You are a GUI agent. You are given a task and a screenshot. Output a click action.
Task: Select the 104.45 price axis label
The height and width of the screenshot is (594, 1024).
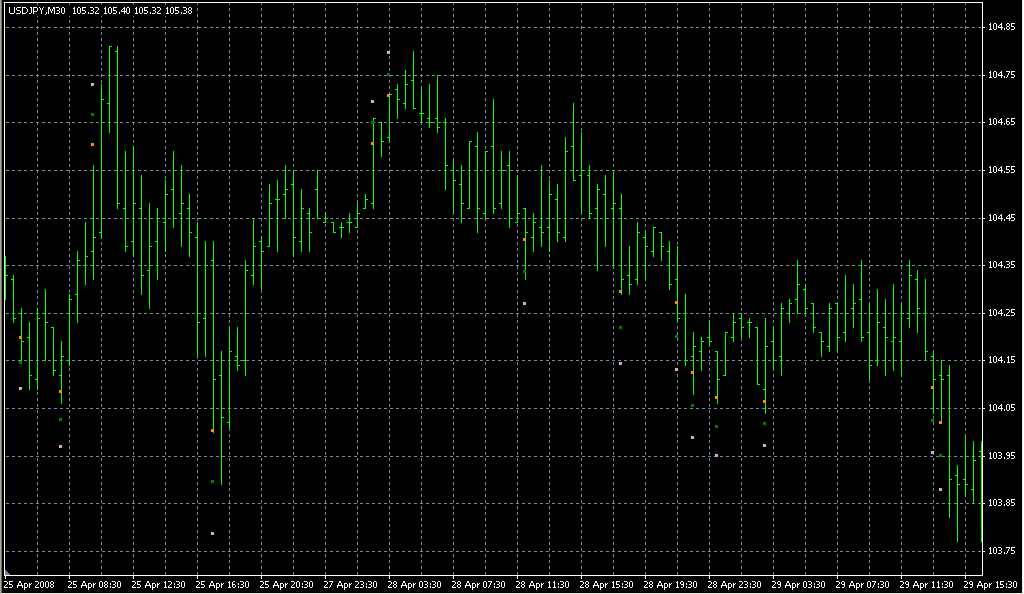pos(1003,217)
